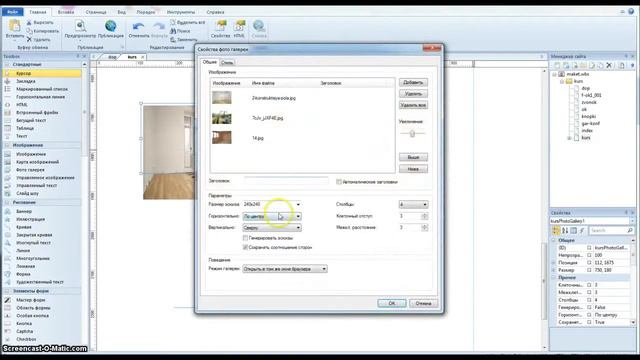Click the Ссылка link icon in ribbon
This screenshot has height=360, width=640.
(259, 26)
